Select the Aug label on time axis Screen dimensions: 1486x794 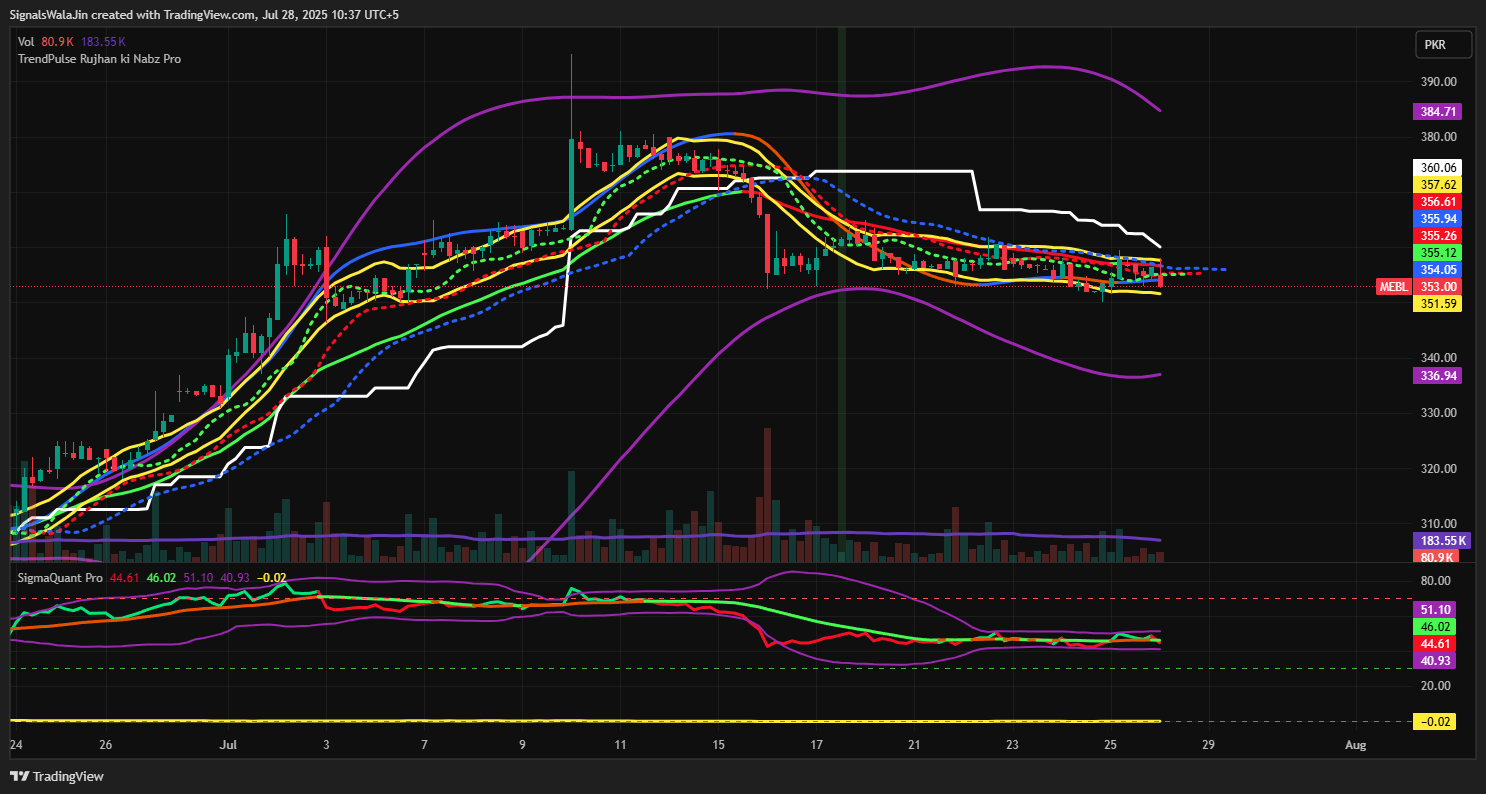(x=1356, y=745)
